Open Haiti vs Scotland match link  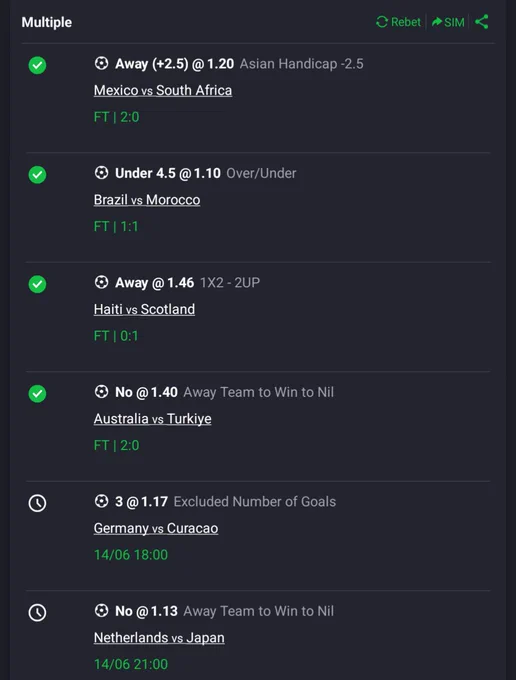point(144,309)
